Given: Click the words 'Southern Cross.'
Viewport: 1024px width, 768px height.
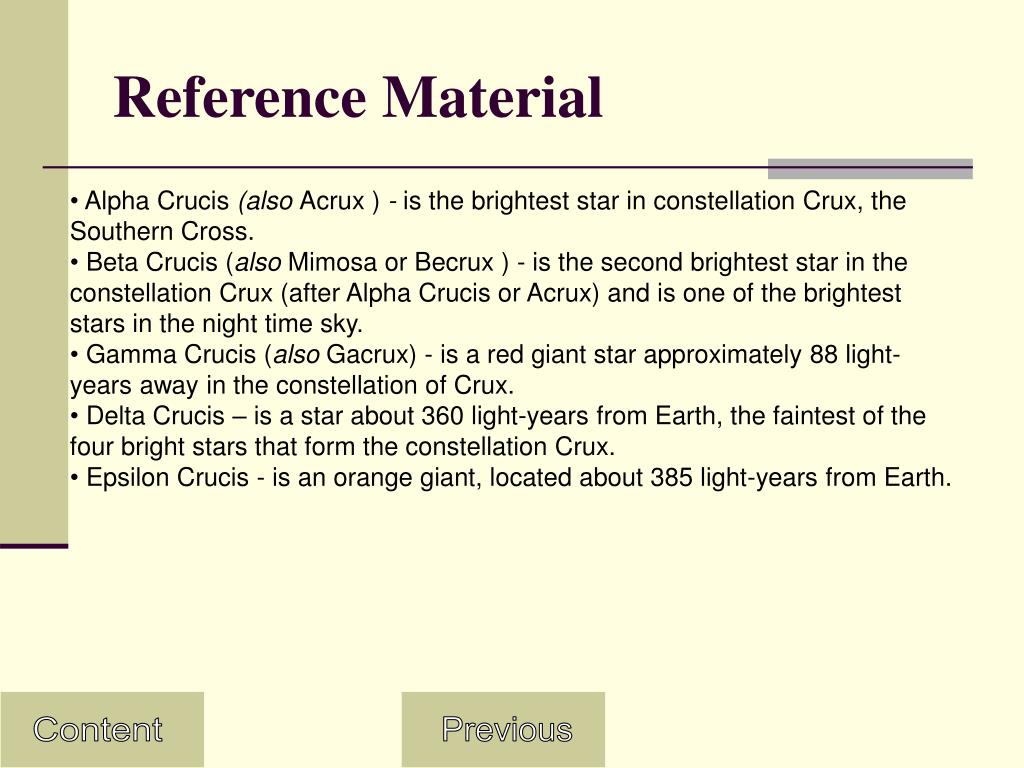Looking at the screenshot, I should [x=162, y=231].
